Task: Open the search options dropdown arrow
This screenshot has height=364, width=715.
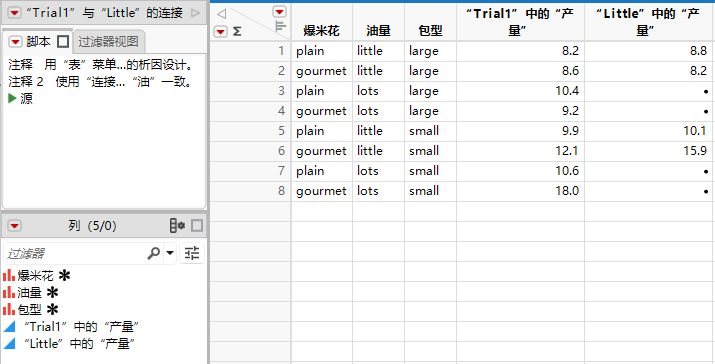Action: click(x=170, y=253)
